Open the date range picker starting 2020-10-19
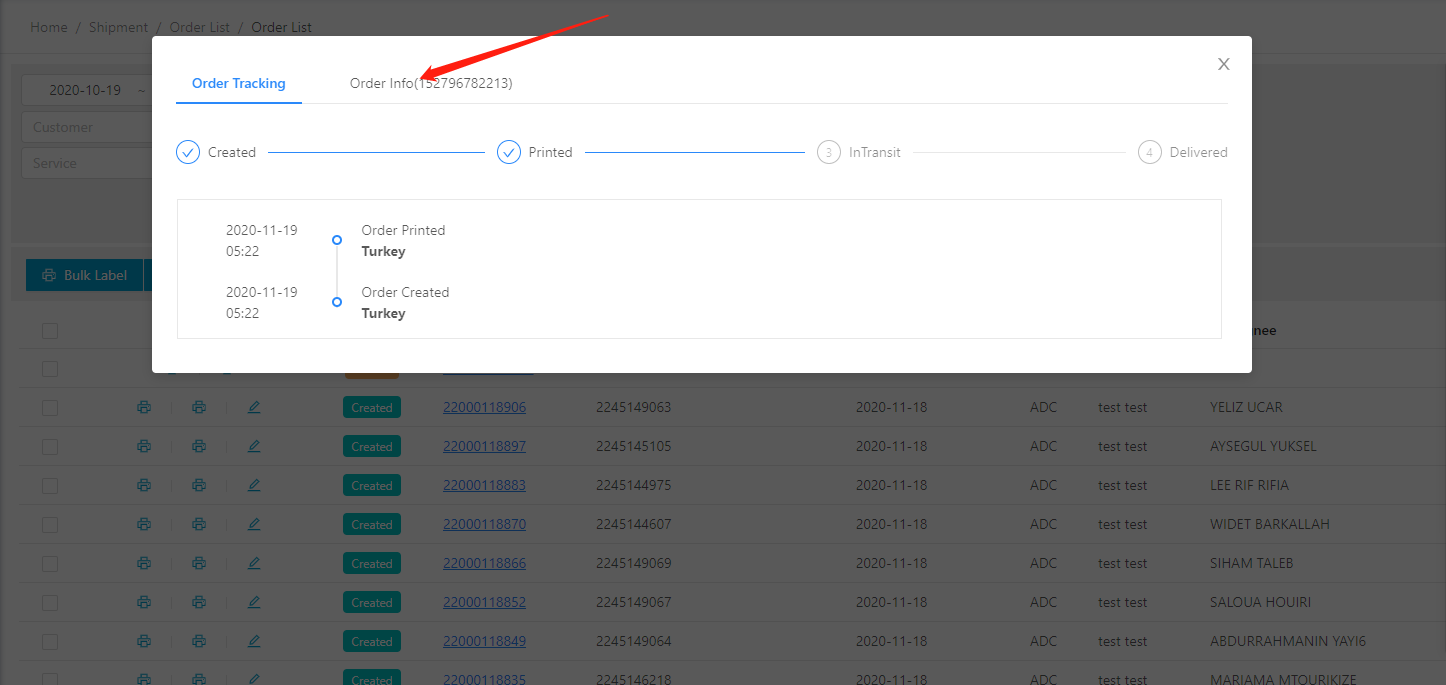Viewport: 1446px width, 685px height. 87,90
